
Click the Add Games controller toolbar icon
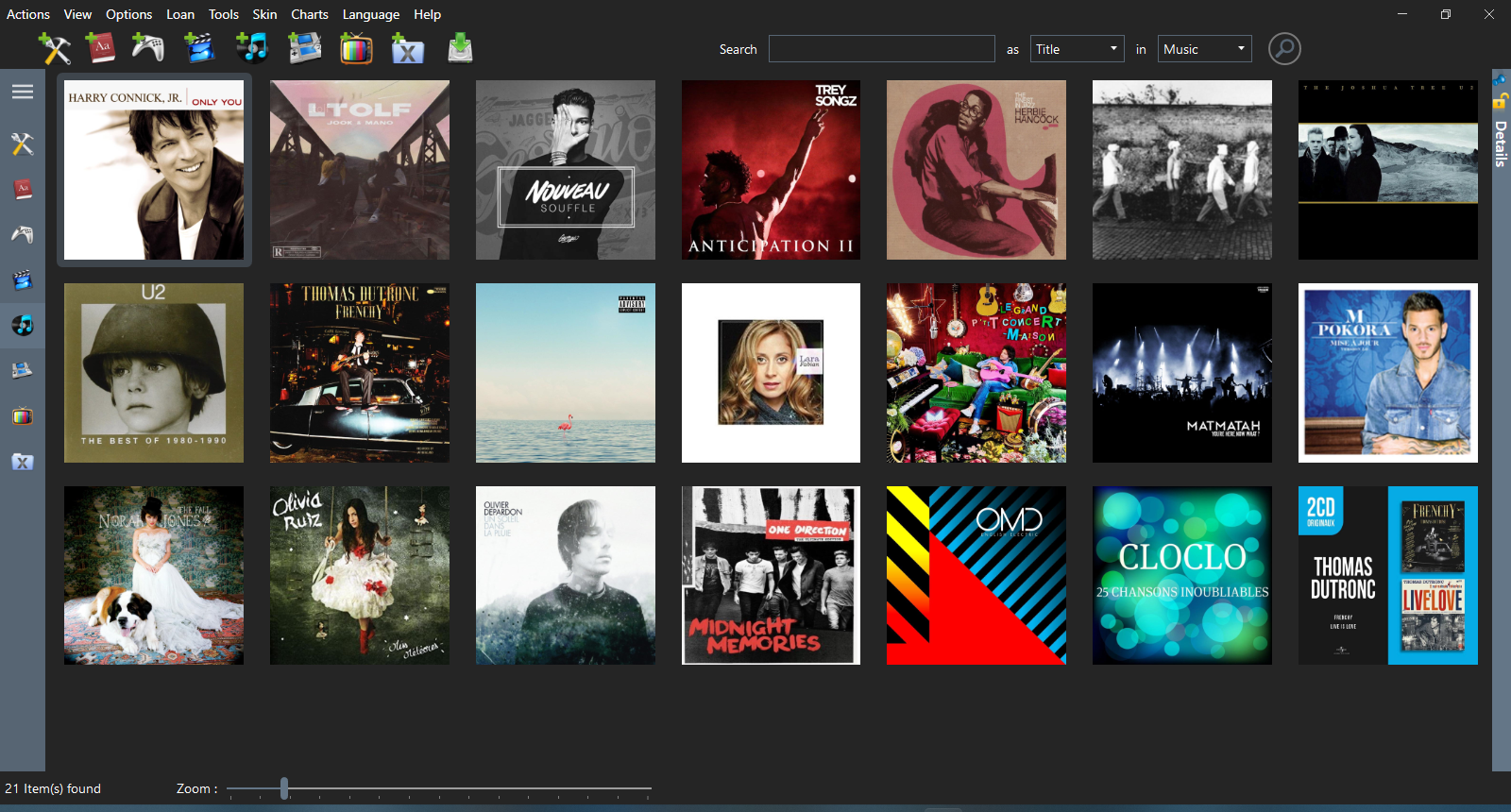click(147, 48)
